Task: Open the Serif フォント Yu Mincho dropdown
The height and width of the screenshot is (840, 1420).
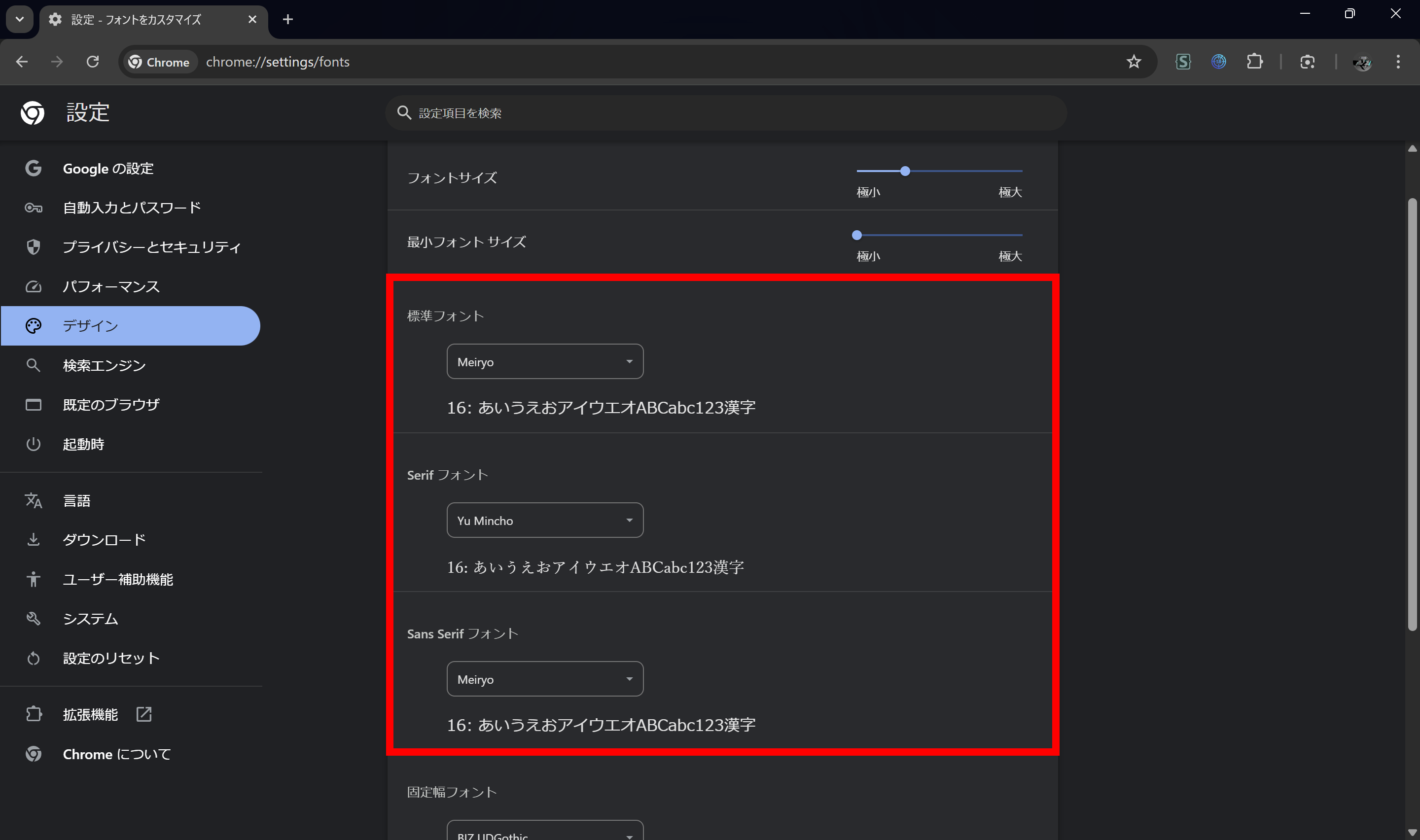Action: [x=545, y=520]
